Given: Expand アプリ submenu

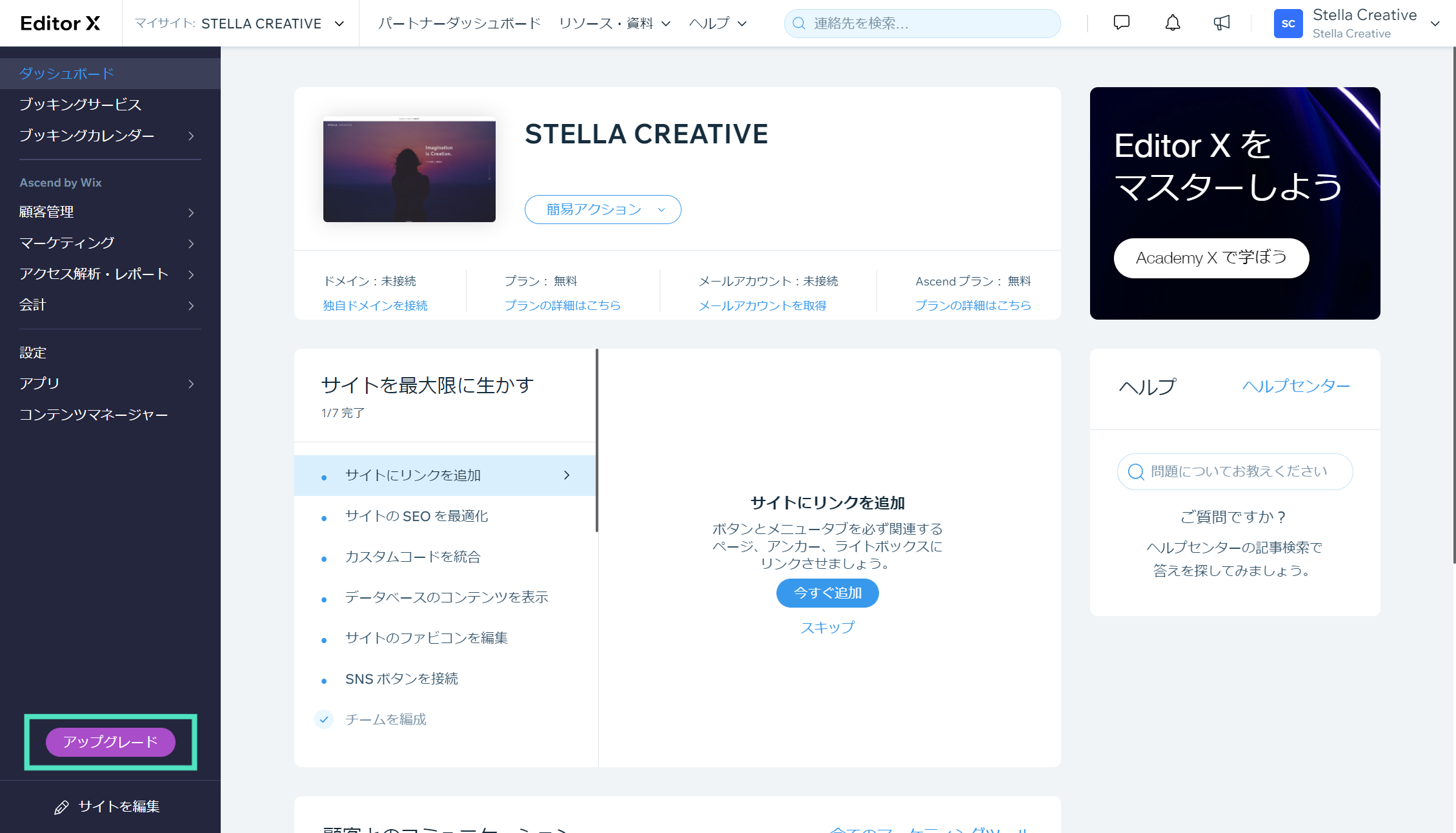Looking at the screenshot, I should click(x=191, y=384).
